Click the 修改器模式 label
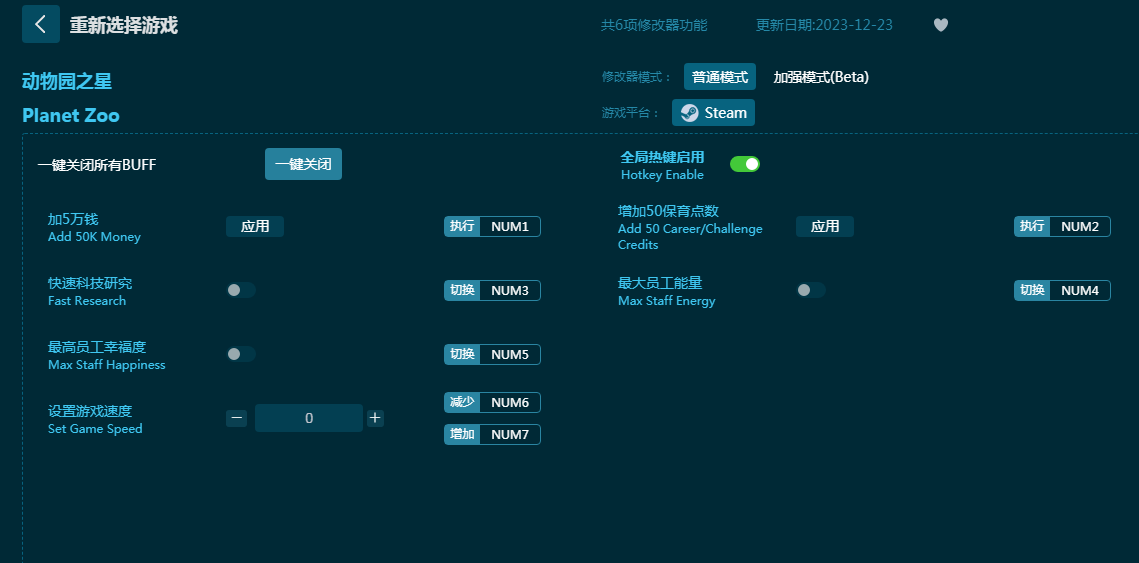Image resolution: width=1139 pixels, height=563 pixels. click(x=637, y=77)
